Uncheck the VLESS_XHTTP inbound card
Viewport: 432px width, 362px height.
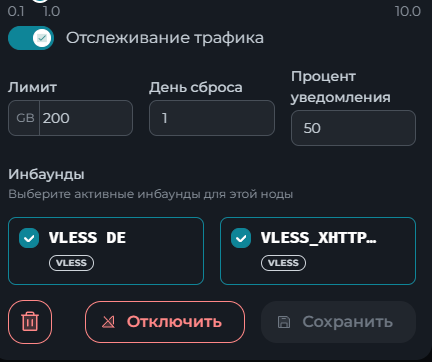click(x=318, y=251)
